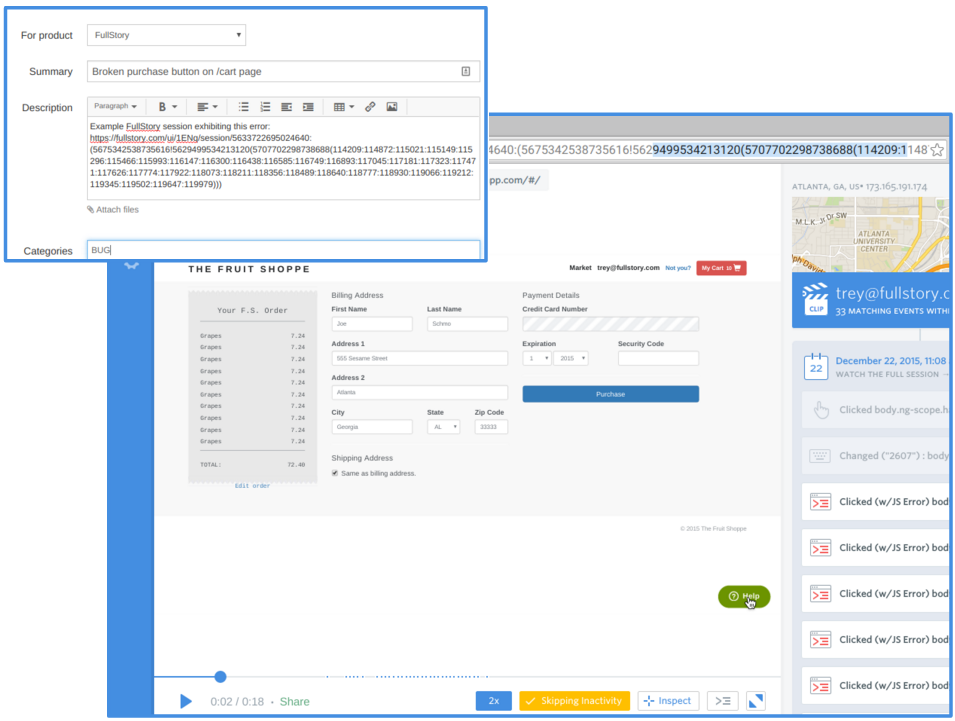Insert a numbered list
Image resolution: width=955 pixels, height=721 pixels.
265,107
